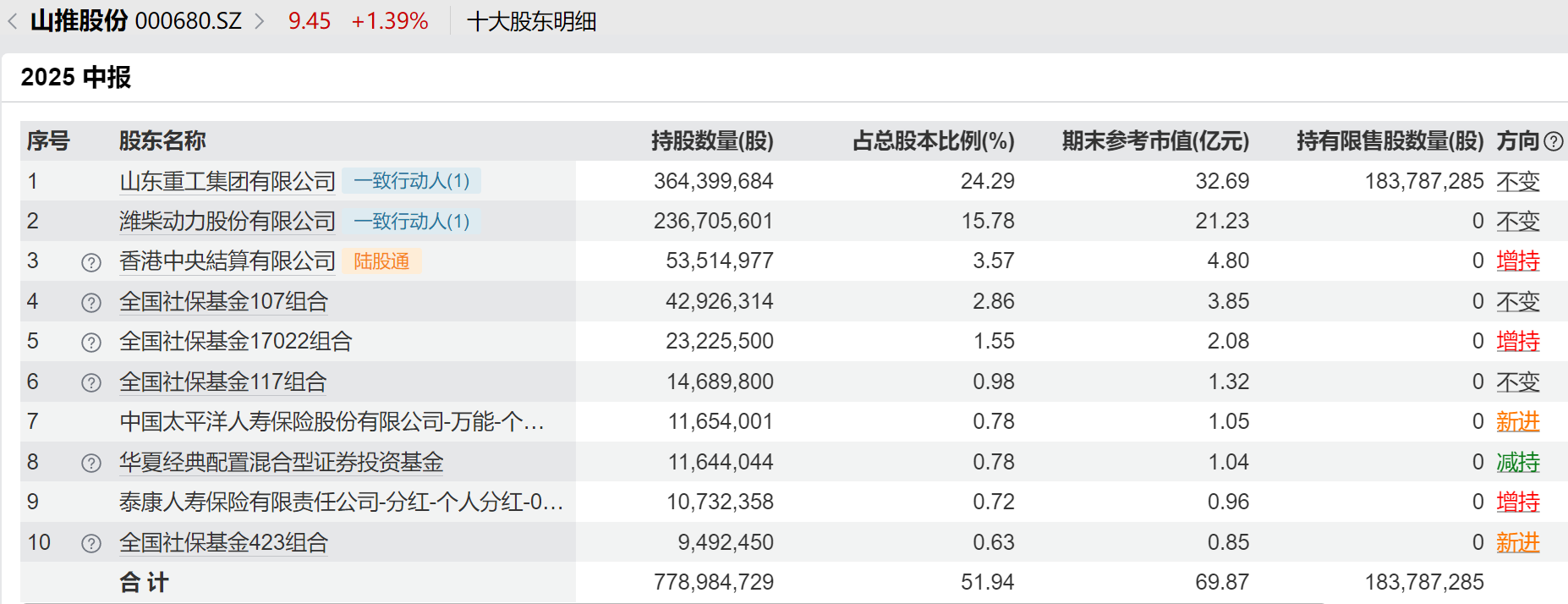Click question icon beside 全国社保基金107组合
1568x604 pixels.
(x=91, y=303)
